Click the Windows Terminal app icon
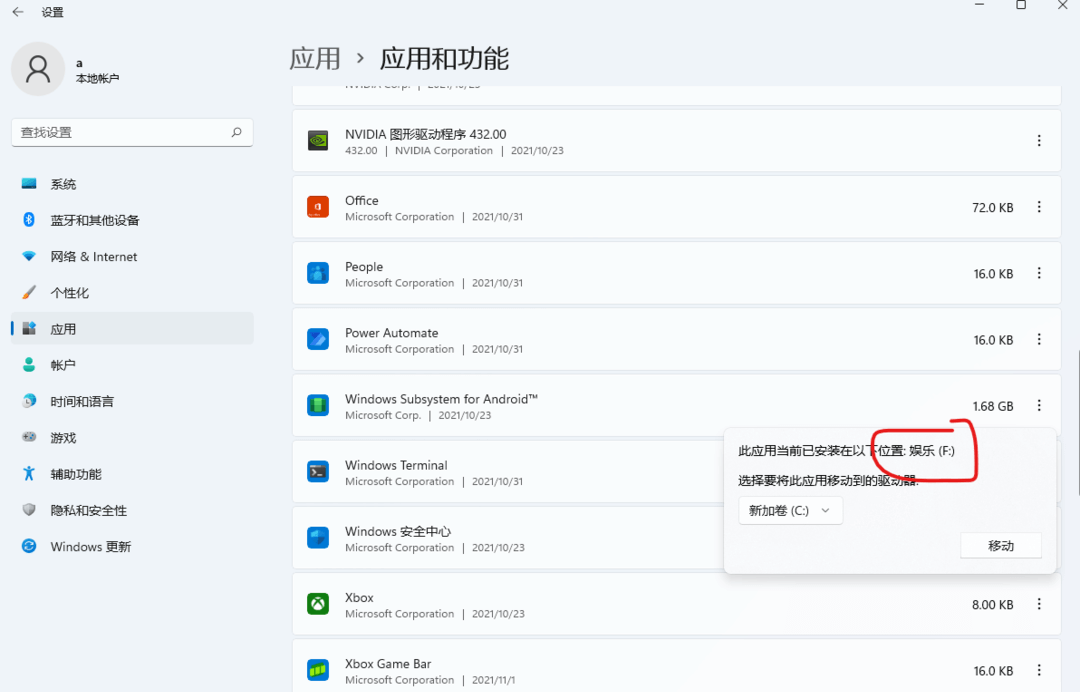 click(x=318, y=471)
